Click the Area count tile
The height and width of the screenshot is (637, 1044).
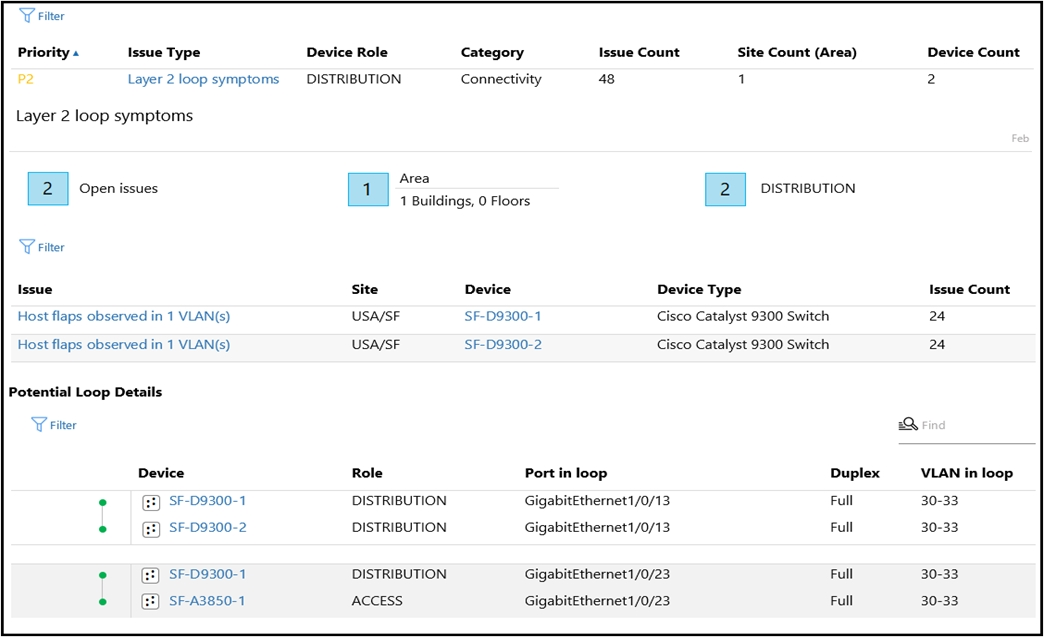[x=368, y=190]
